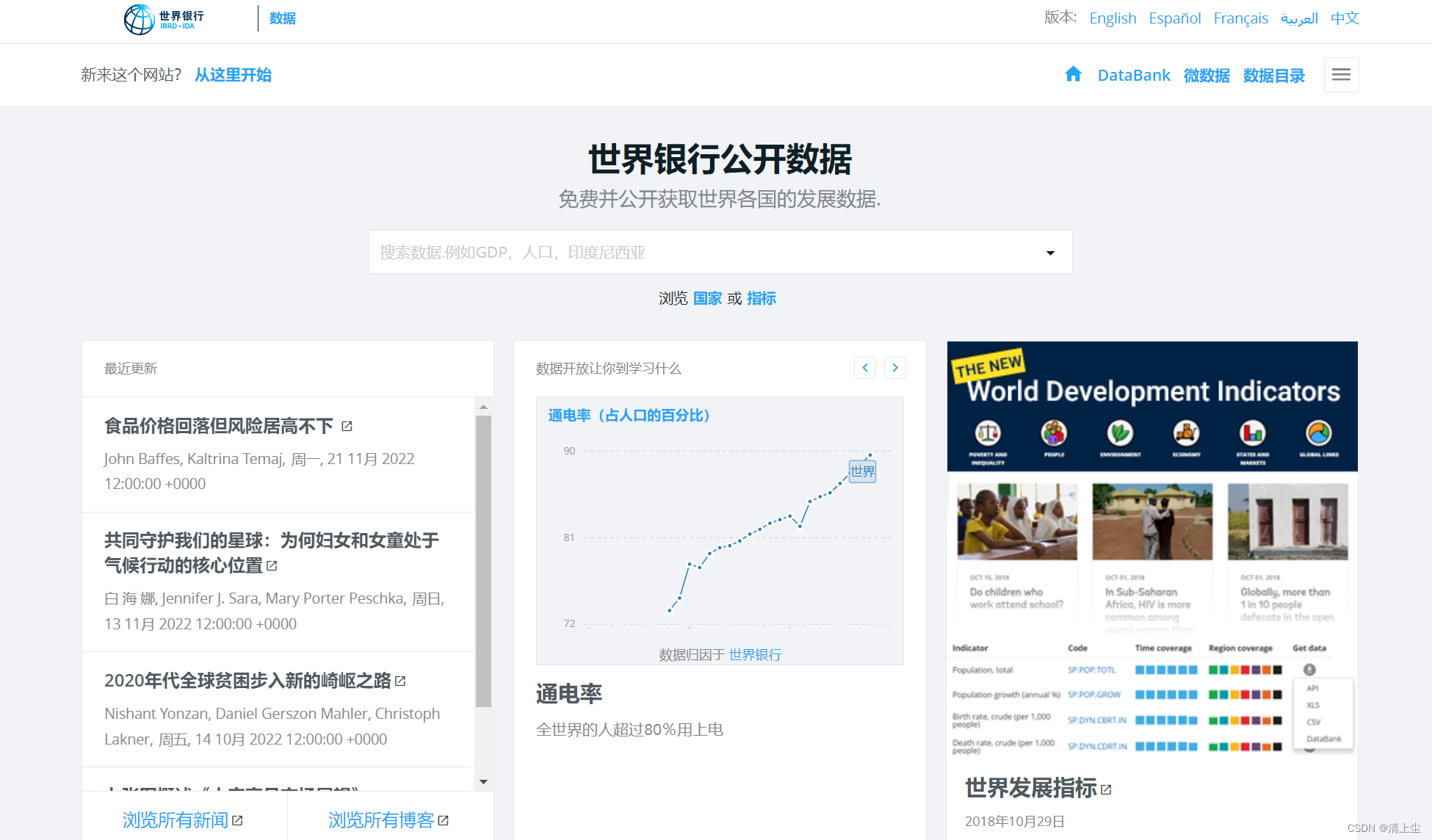Click the date 2018年10月29日
This screenshot has width=1432, height=840.
[x=1015, y=821]
